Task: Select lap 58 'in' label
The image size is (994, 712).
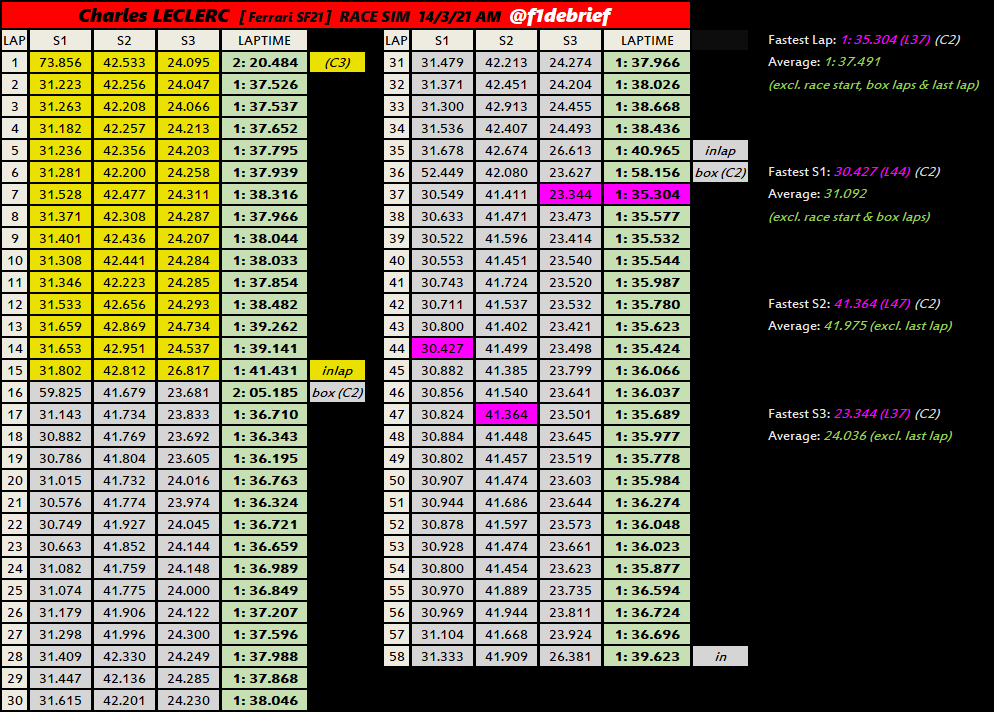Action: coord(720,656)
